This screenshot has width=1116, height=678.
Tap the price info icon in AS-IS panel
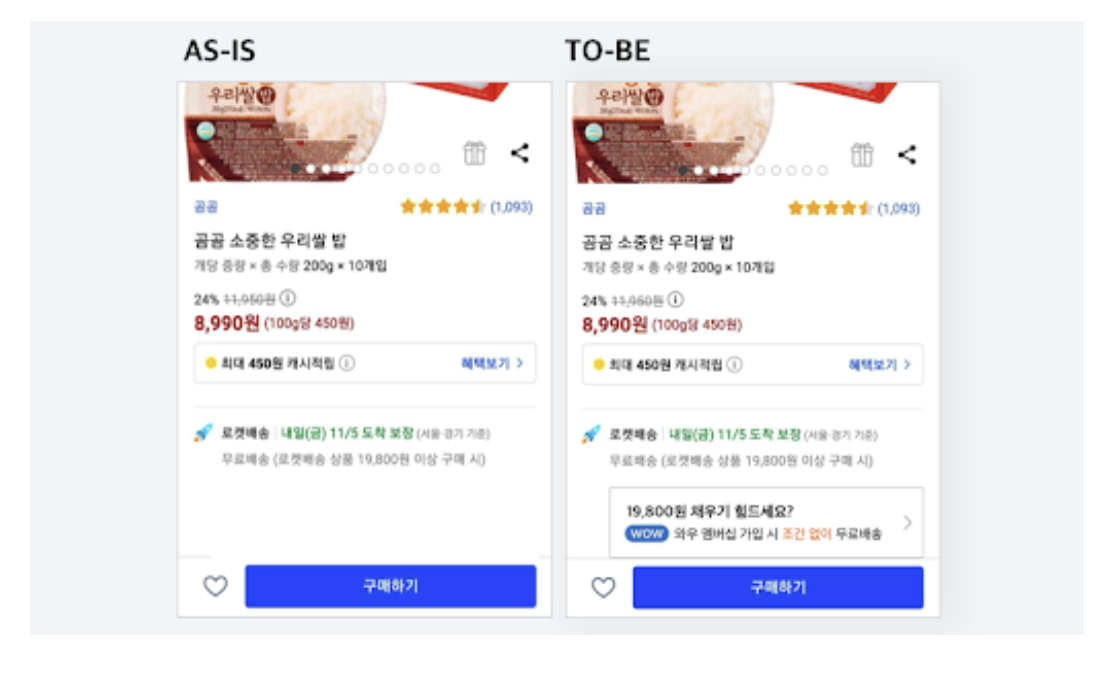pos(288,297)
